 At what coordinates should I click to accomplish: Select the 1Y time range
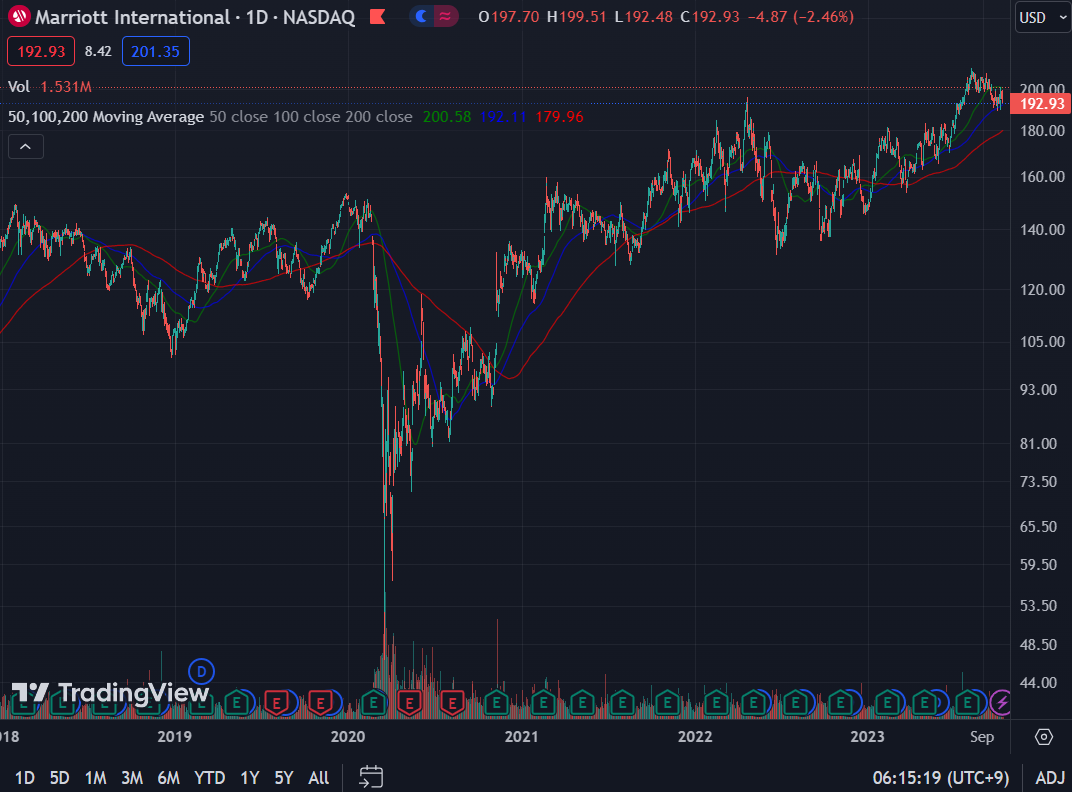click(250, 778)
